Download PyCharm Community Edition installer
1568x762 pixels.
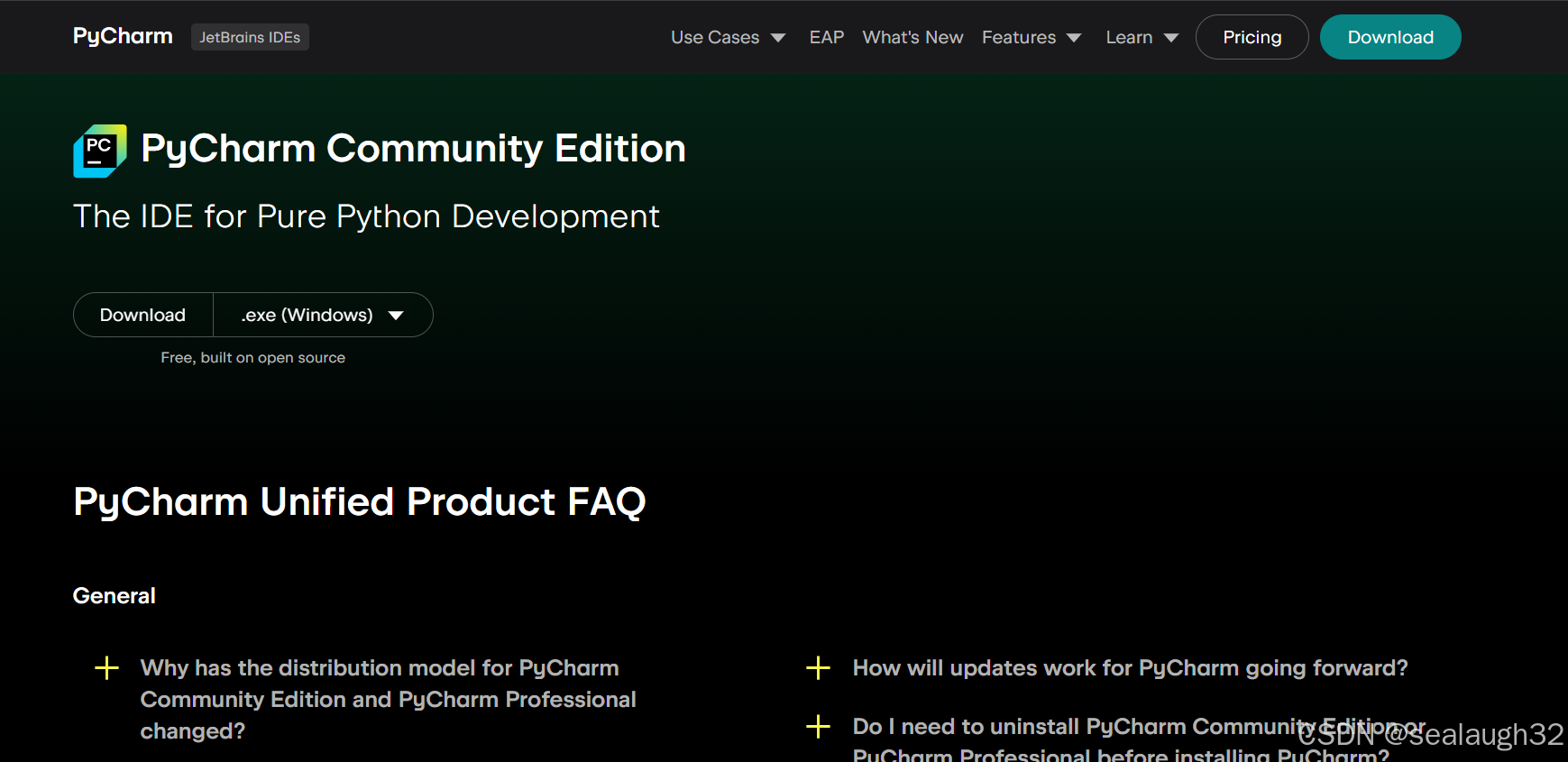pos(142,315)
